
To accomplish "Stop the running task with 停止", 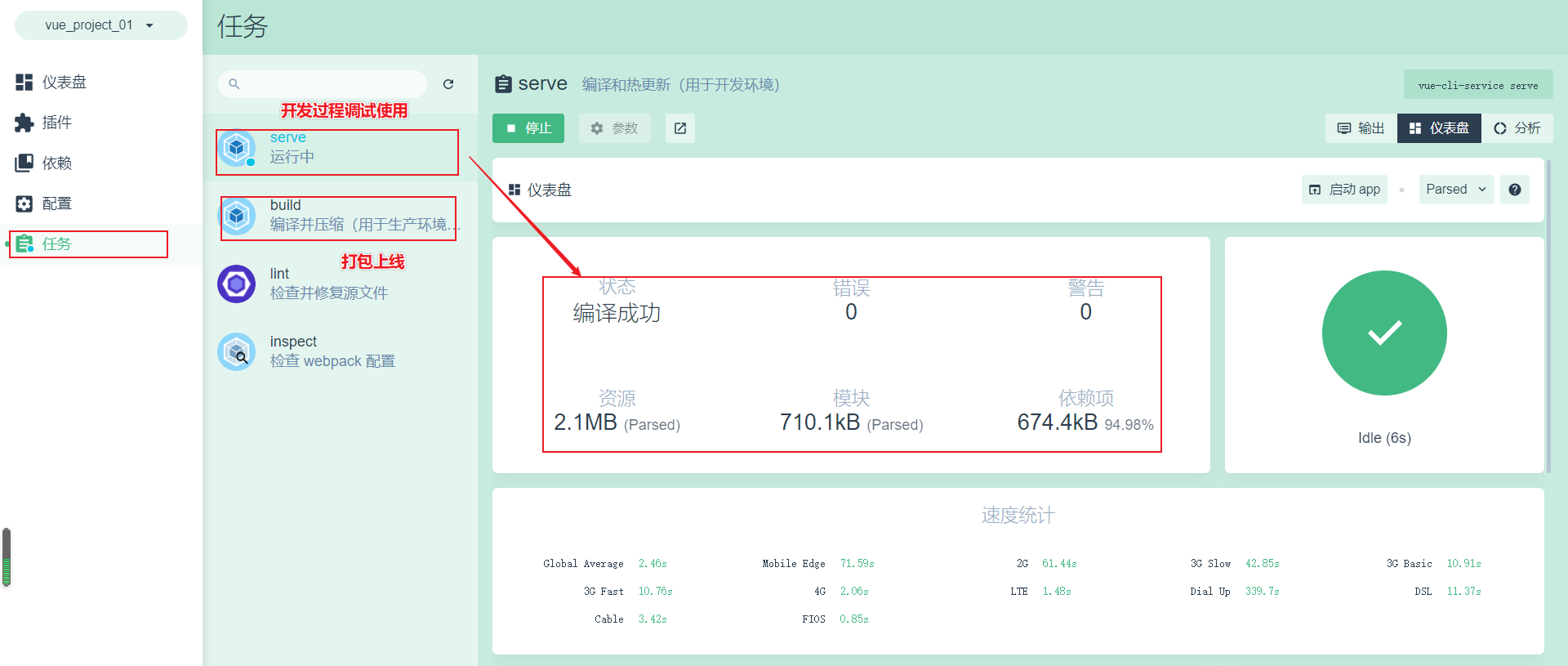I will (528, 128).
